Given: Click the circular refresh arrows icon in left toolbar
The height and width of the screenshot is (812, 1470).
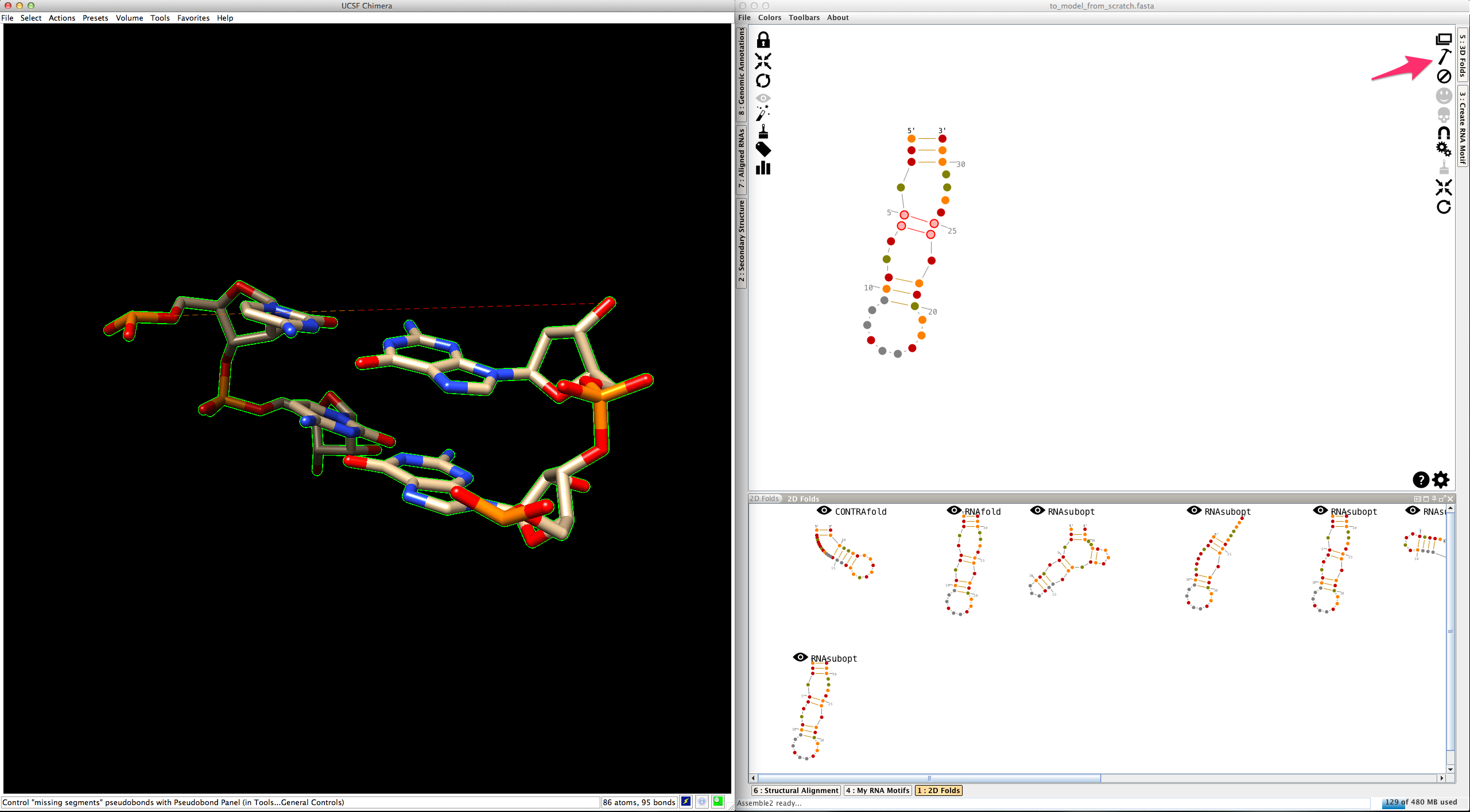Looking at the screenshot, I should coord(763,80).
